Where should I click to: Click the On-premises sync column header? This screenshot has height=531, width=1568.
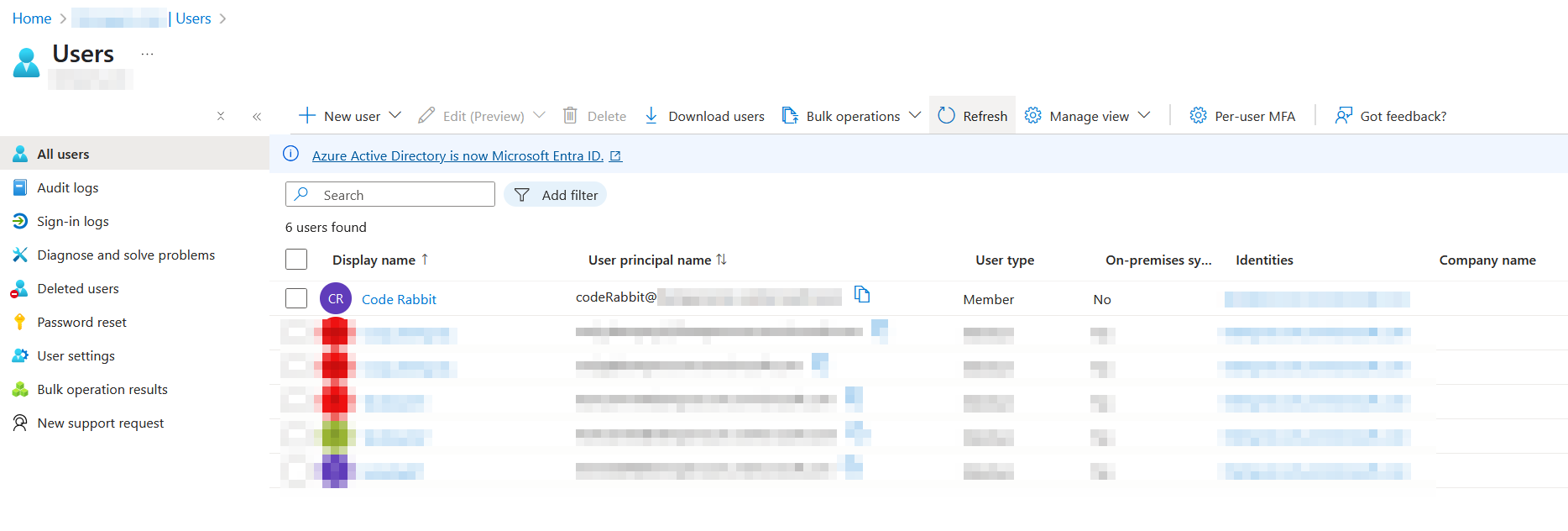pyautogui.click(x=1158, y=260)
